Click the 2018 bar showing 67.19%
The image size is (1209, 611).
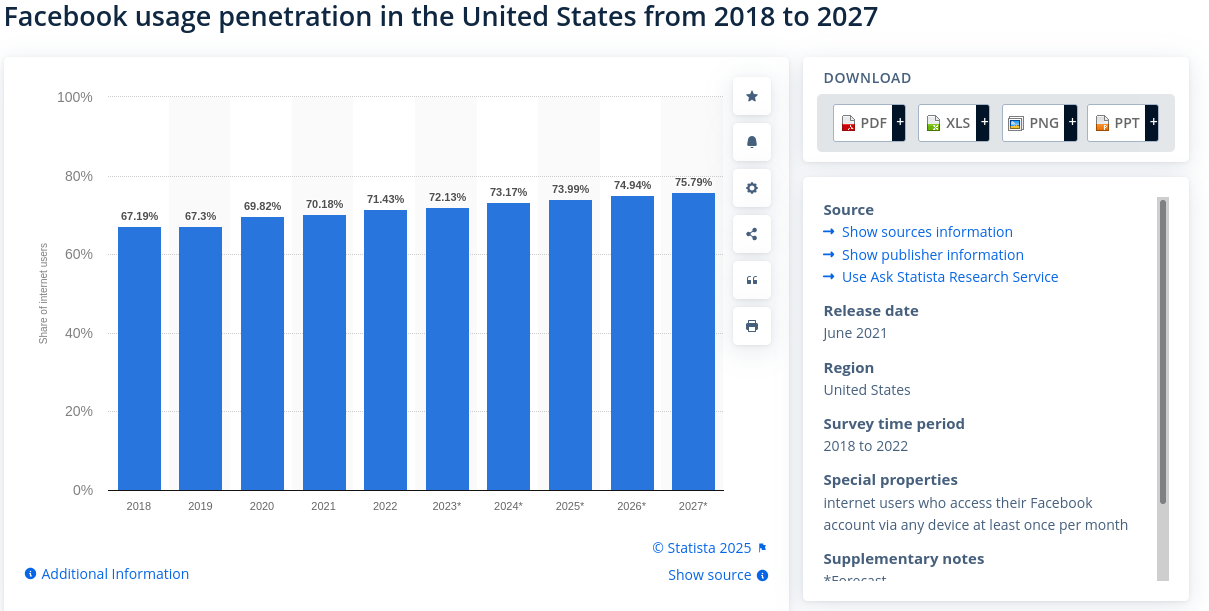pos(139,359)
